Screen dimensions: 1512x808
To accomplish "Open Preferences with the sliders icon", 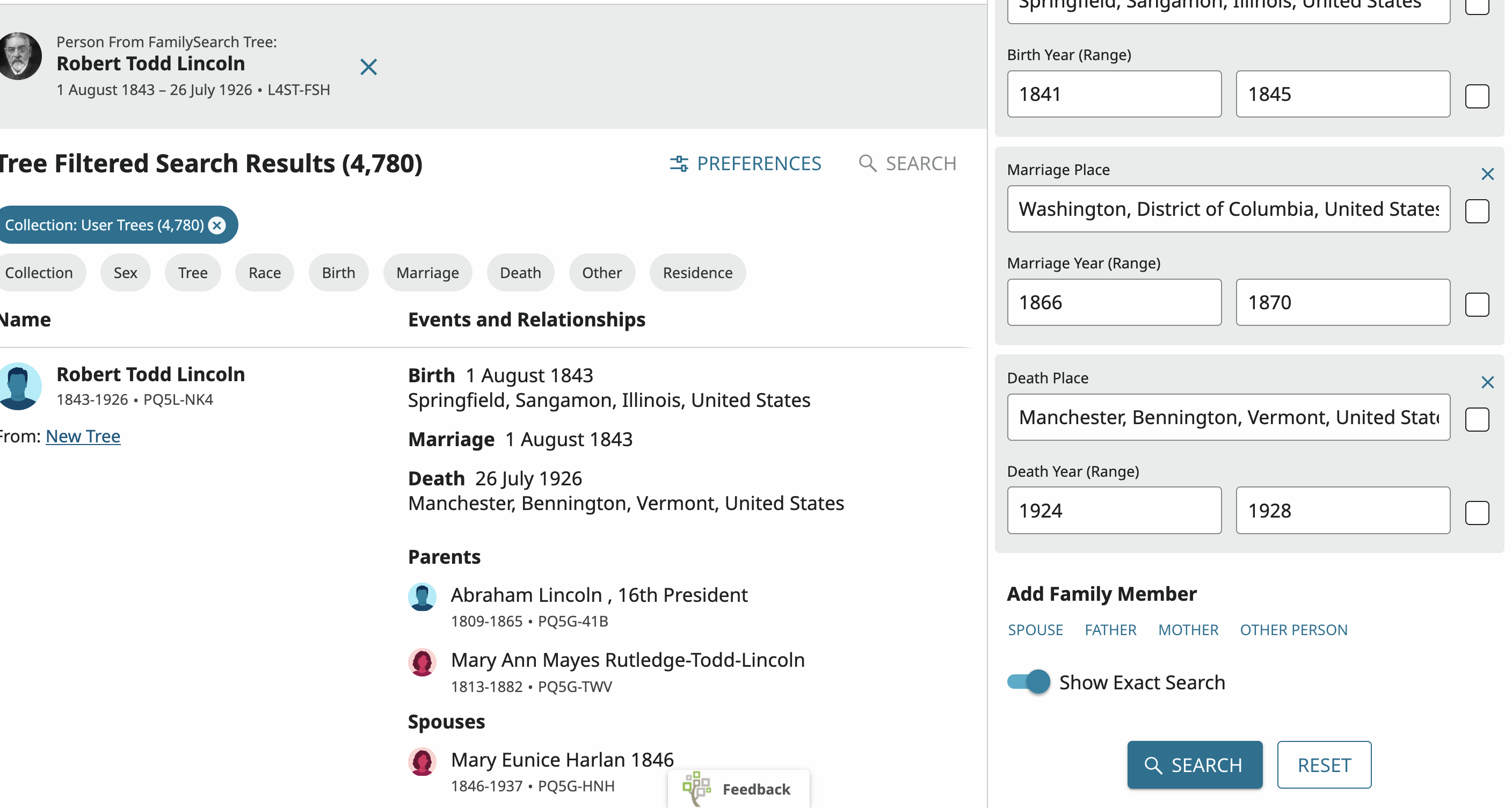I will tap(745, 163).
